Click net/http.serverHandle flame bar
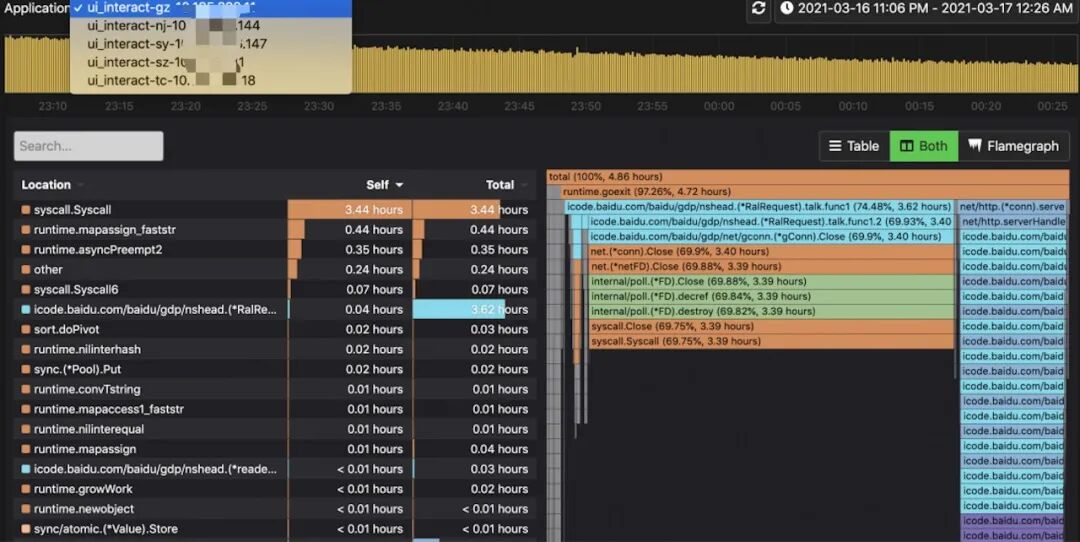The height and width of the screenshot is (542, 1080). point(1015,222)
